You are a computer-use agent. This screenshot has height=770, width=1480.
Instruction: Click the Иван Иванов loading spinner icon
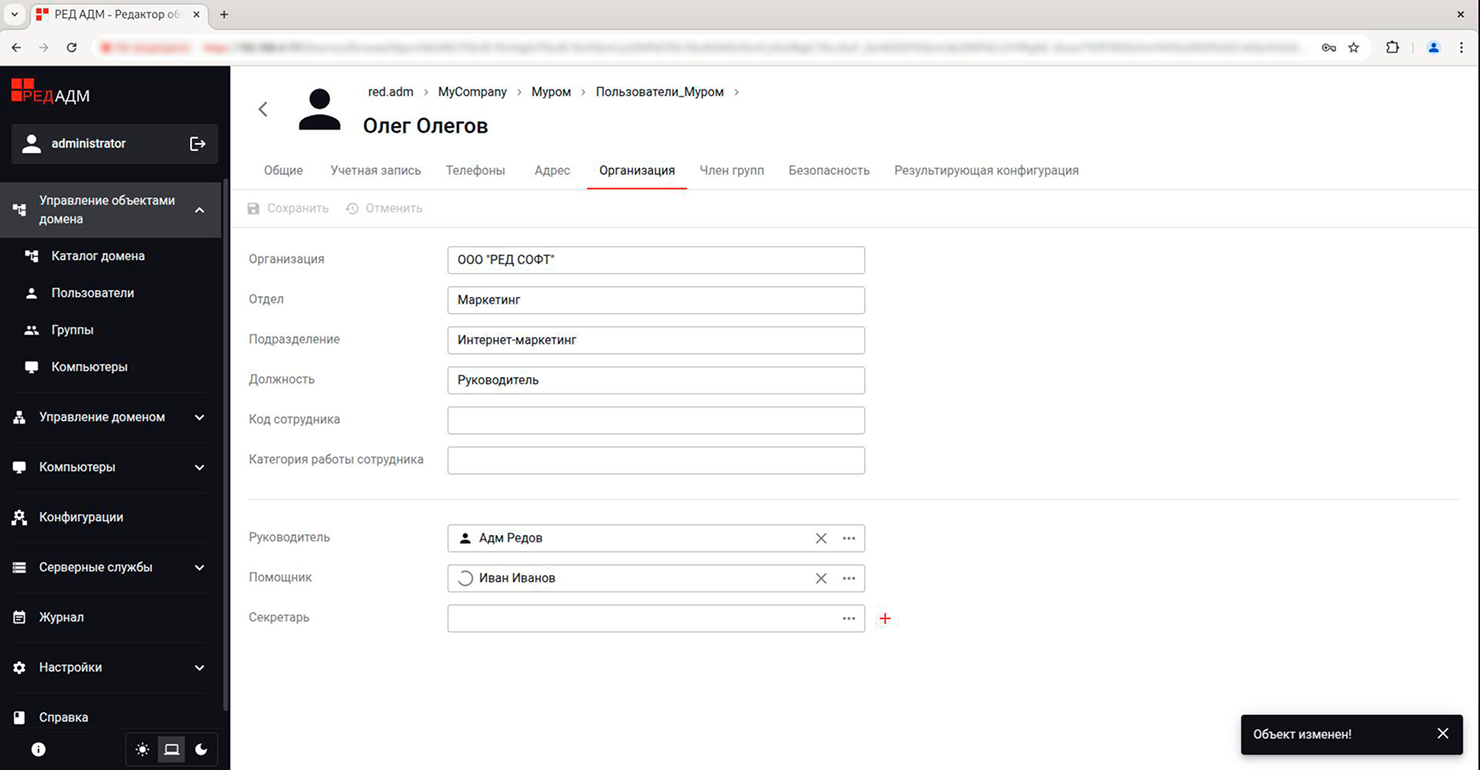pos(465,578)
